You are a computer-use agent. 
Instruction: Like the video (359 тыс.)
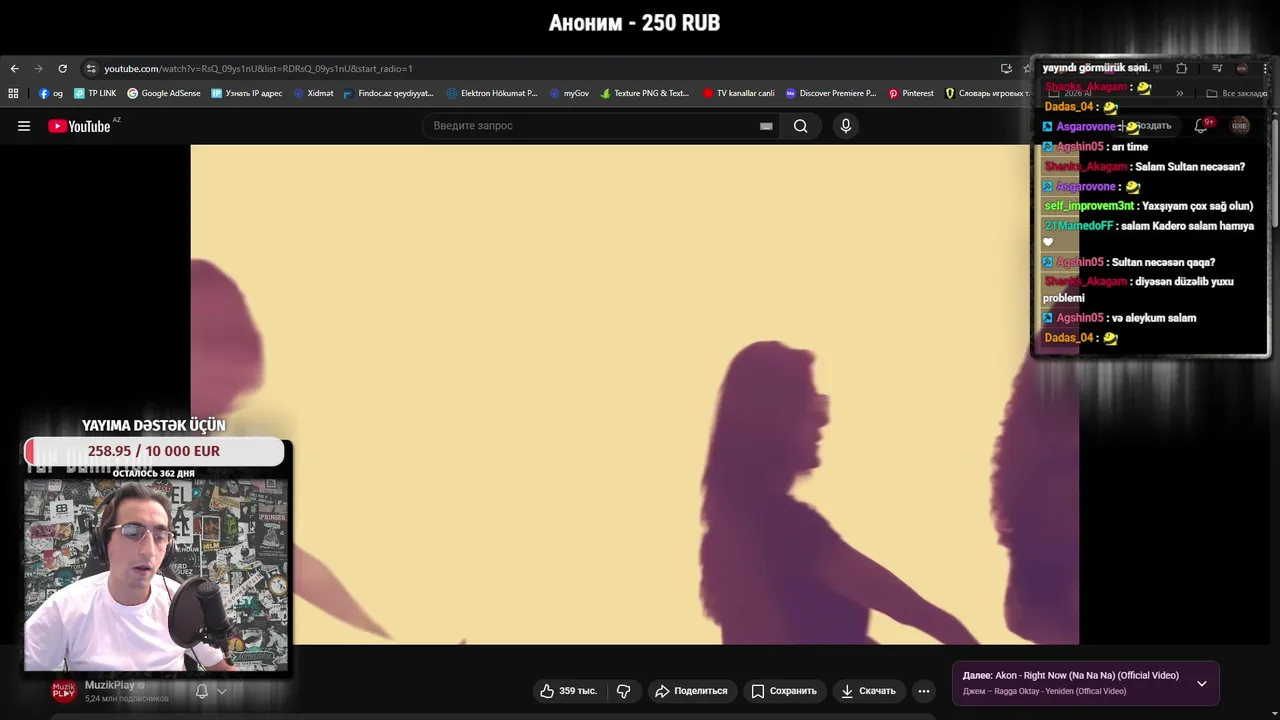(x=568, y=691)
